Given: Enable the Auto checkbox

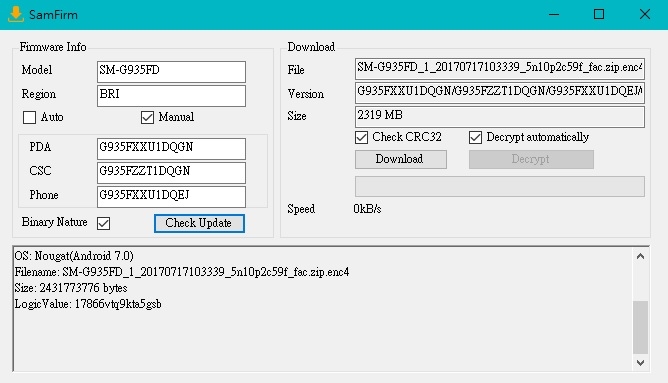Looking at the screenshot, I should click(29, 117).
